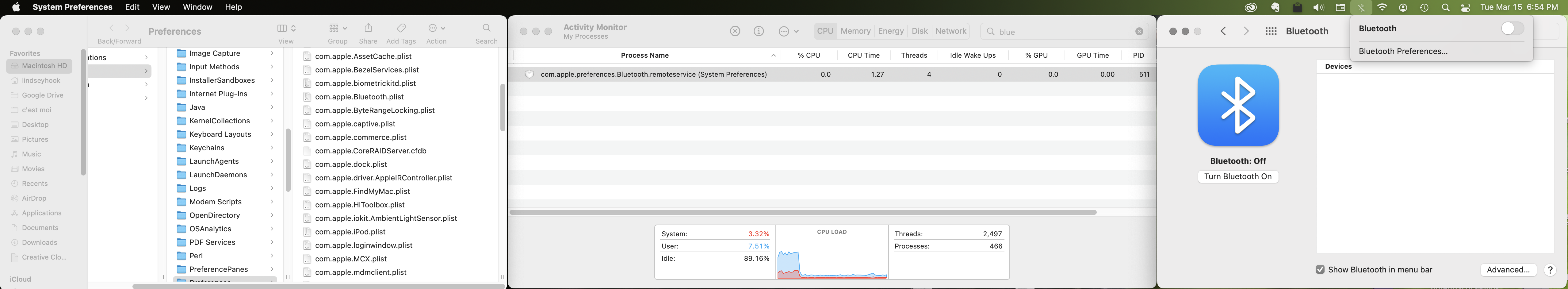Viewport: 1568px width, 289px height.
Task: Clear the Activity Monitor search field
Action: pyautogui.click(x=1139, y=32)
